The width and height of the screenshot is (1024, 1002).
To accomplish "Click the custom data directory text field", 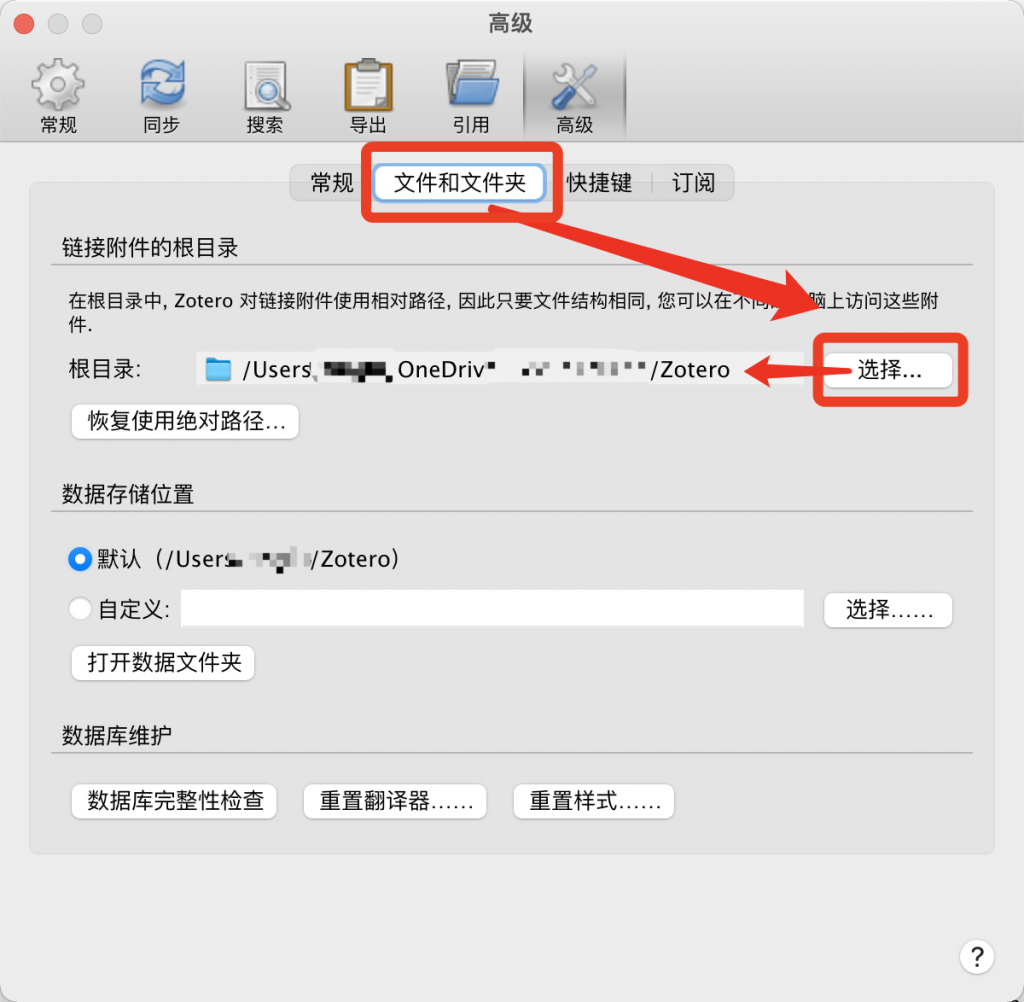I will pyautogui.click(x=492, y=609).
